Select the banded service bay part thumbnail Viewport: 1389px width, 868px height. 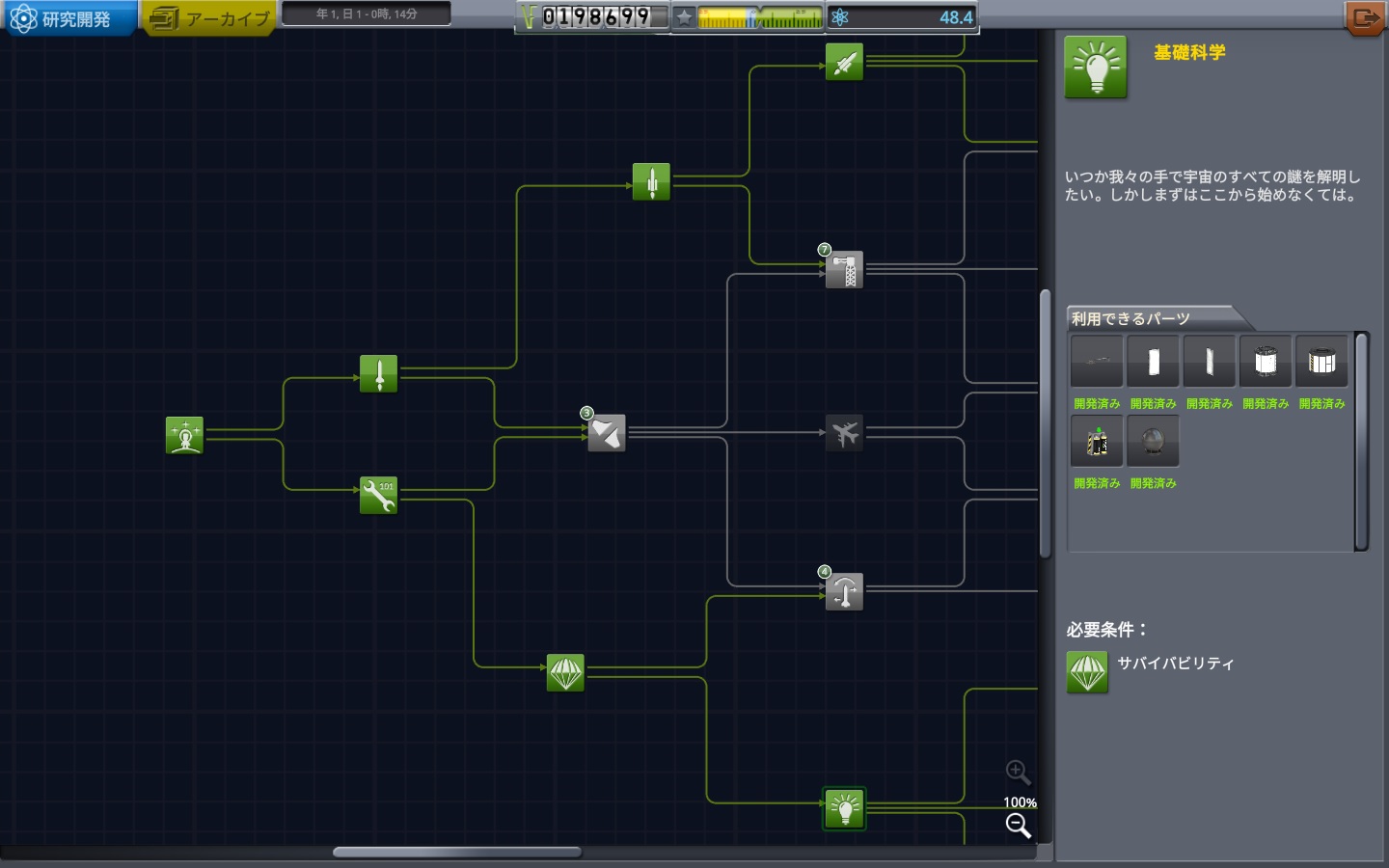click(x=1321, y=362)
